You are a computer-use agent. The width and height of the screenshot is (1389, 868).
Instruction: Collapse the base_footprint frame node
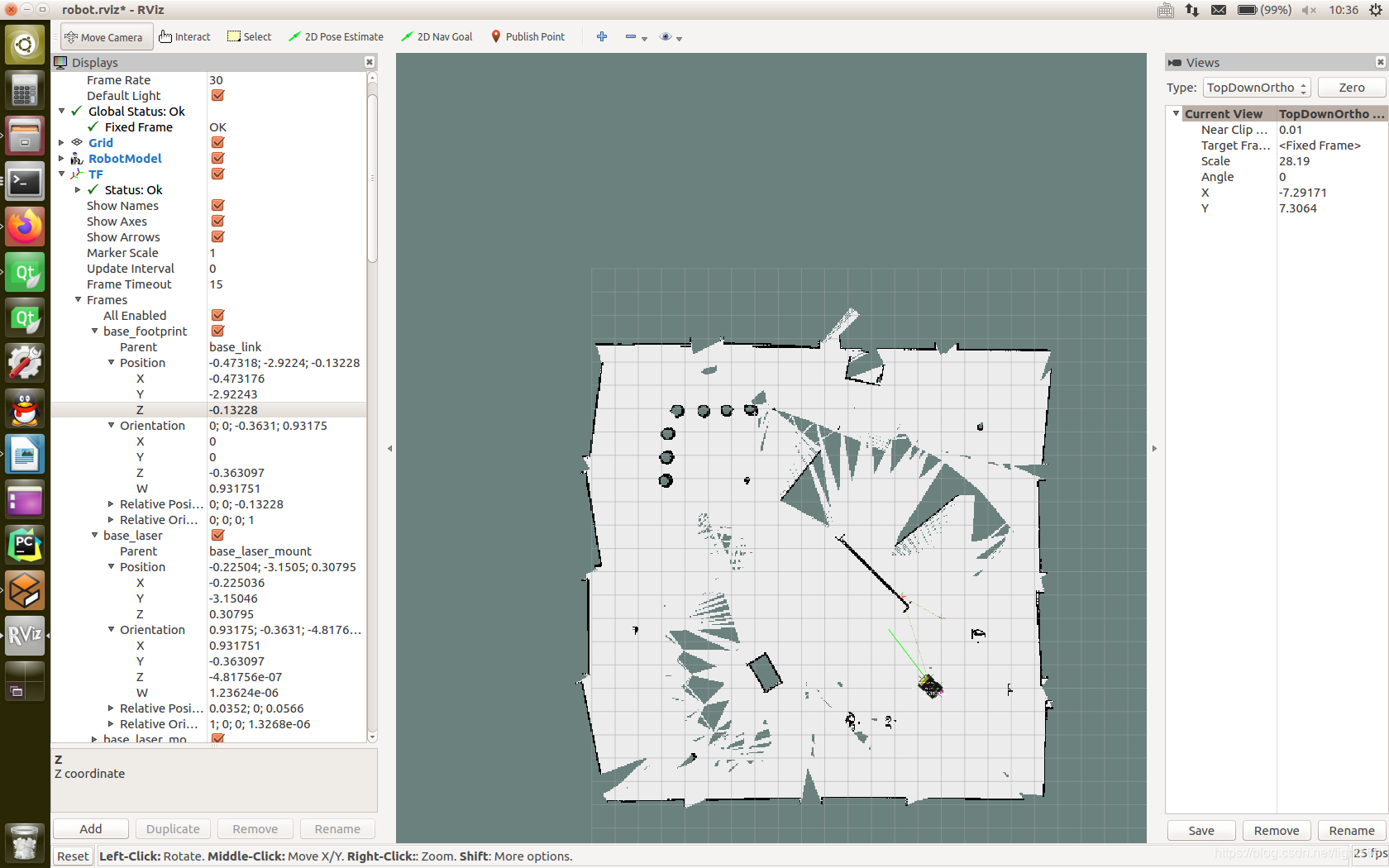94,331
